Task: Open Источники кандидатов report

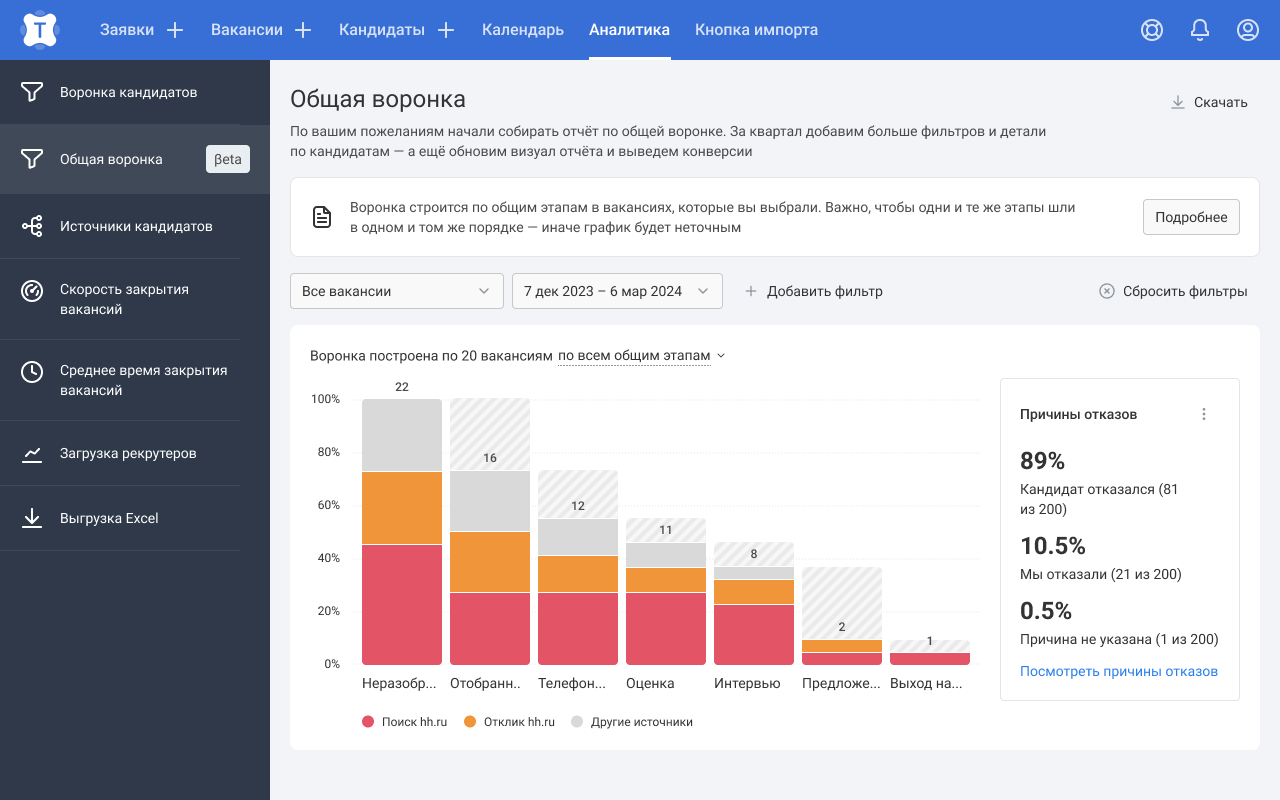Action: [x=135, y=226]
